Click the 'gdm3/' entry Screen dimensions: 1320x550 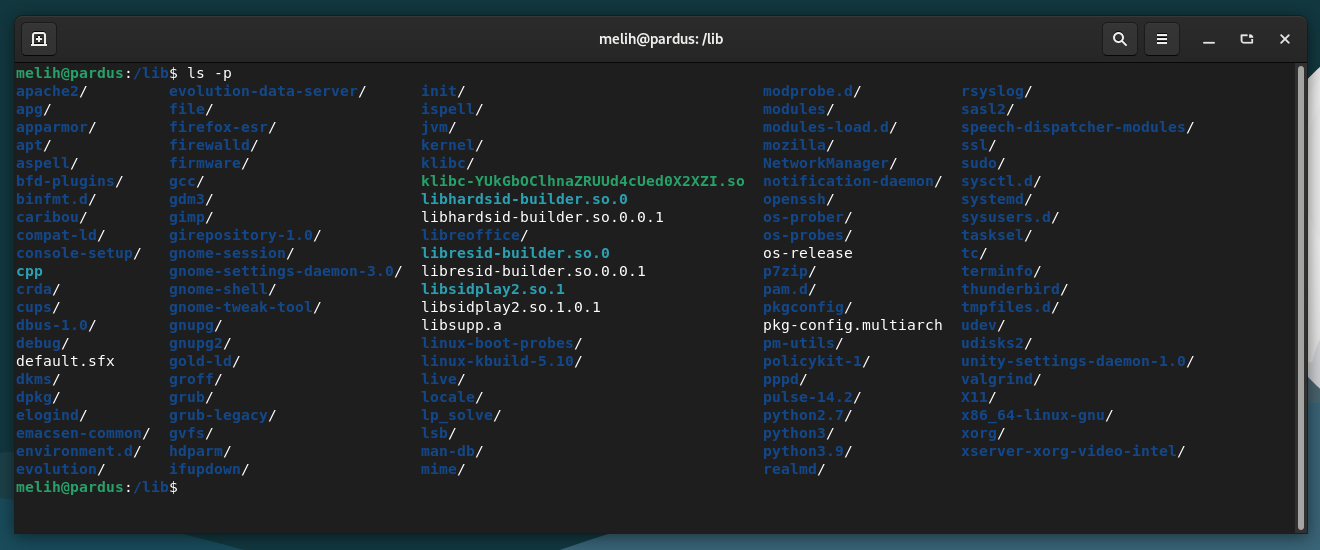point(191,199)
